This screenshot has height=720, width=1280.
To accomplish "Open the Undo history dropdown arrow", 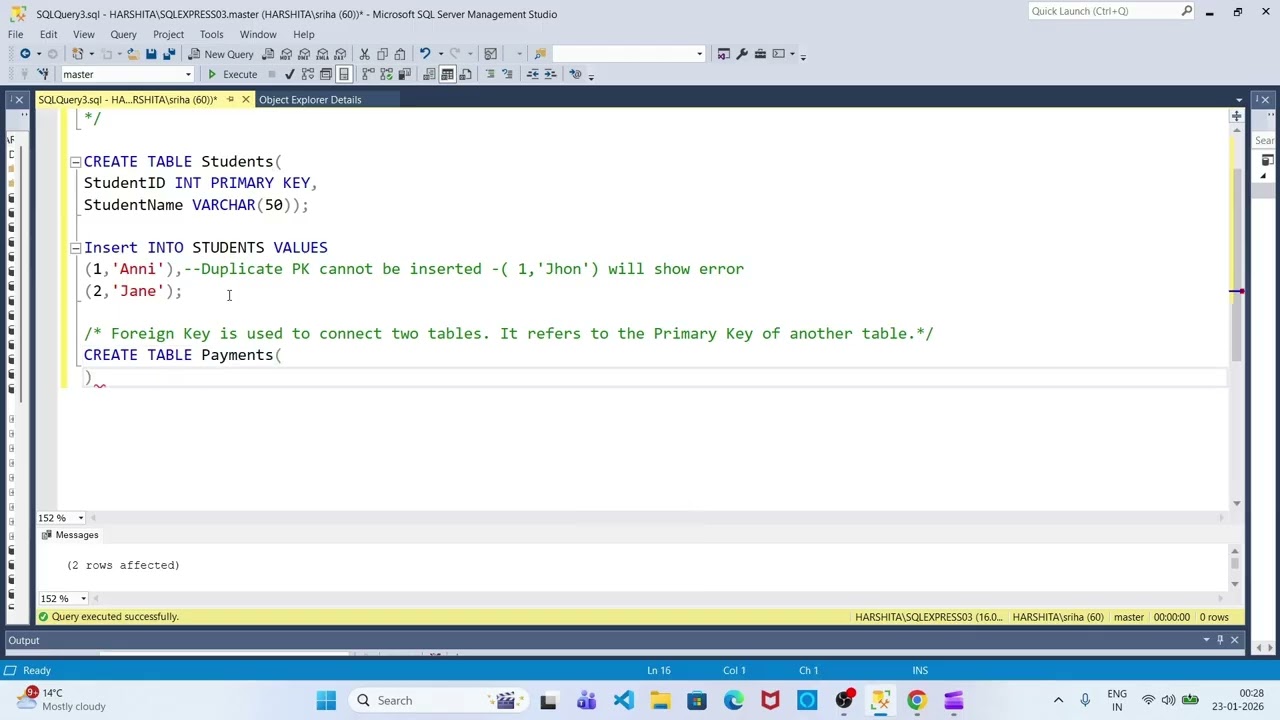I will [x=441, y=54].
